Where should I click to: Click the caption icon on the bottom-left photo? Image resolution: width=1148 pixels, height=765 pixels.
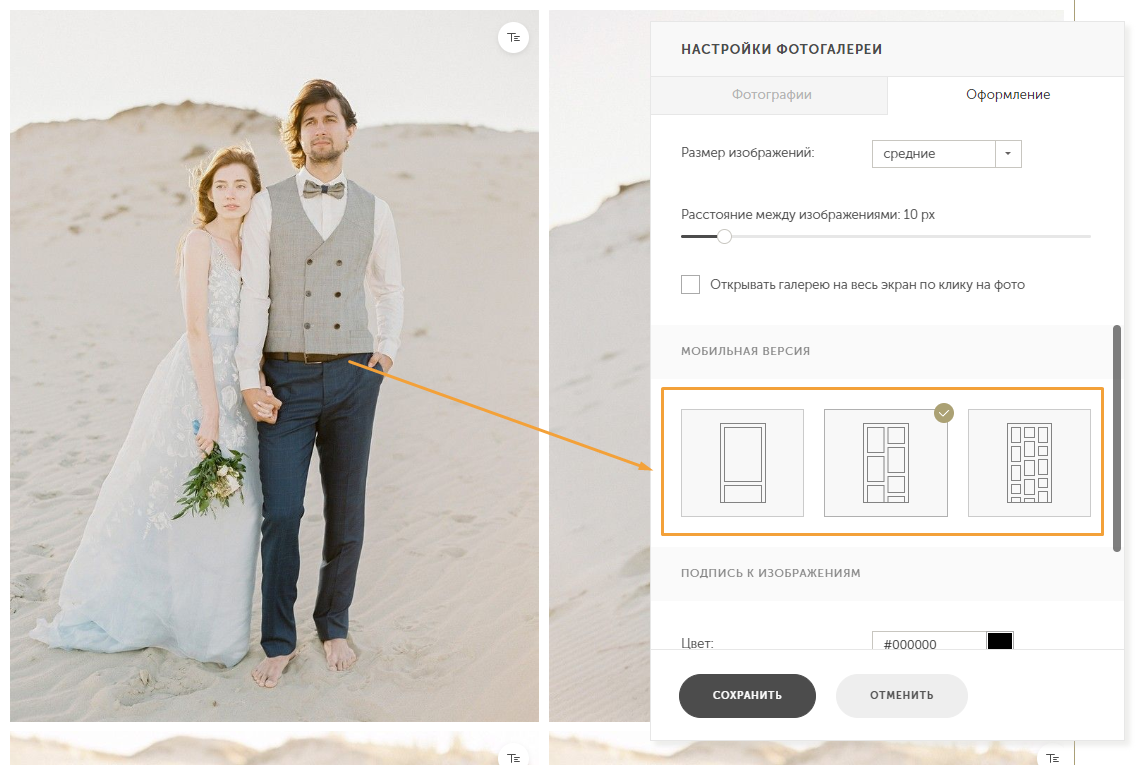[x=513, y=757]
